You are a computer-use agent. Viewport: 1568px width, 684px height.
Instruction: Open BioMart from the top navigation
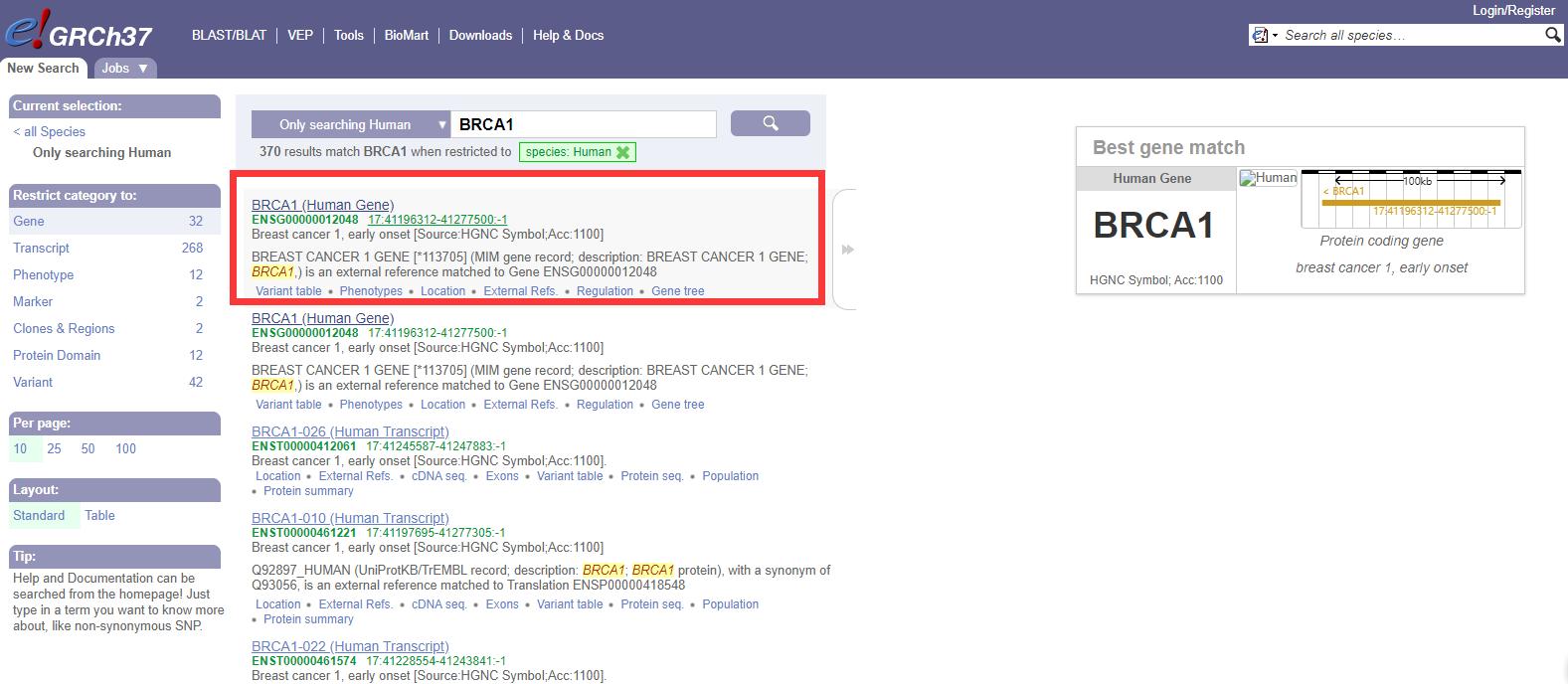click(407, 35)
